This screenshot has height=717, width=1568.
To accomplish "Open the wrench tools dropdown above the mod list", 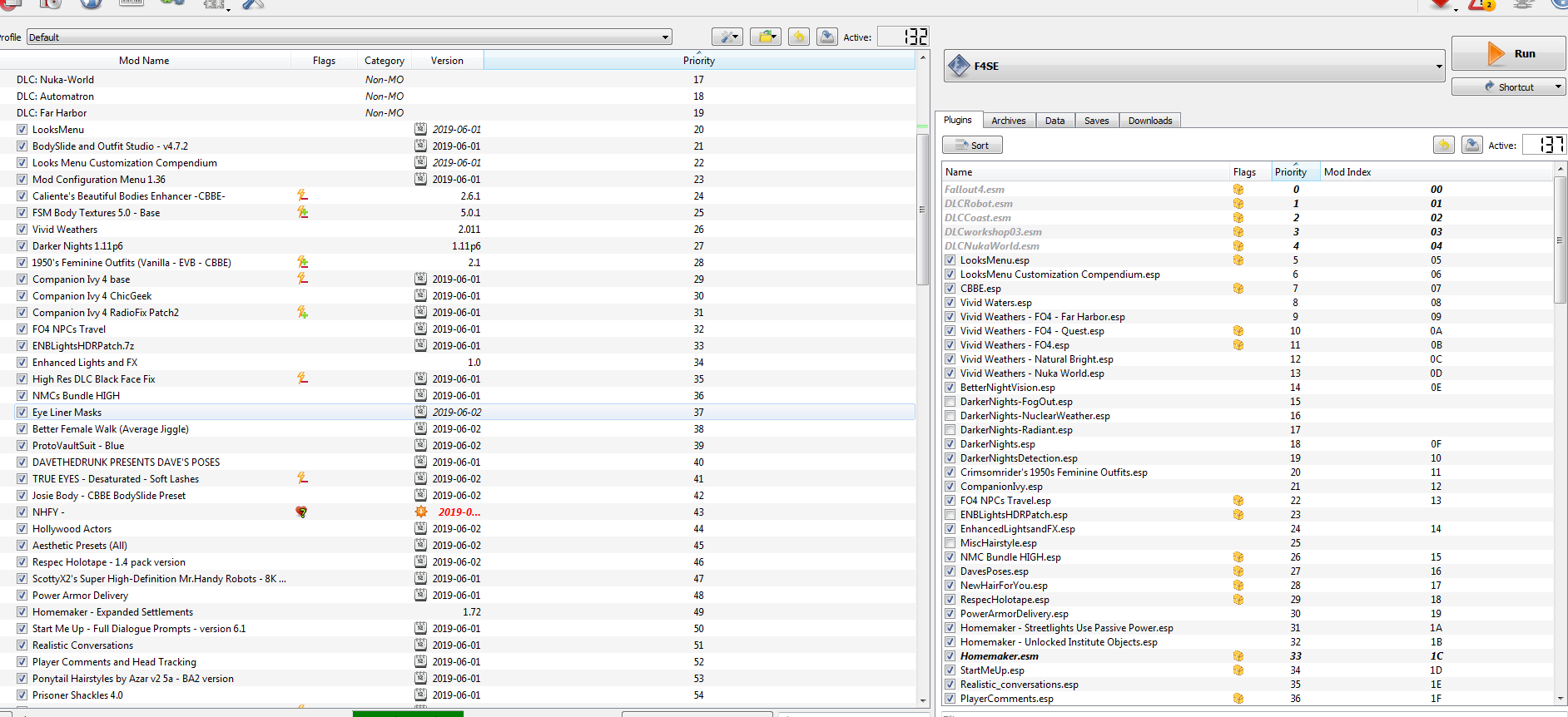I will (727, 37).
